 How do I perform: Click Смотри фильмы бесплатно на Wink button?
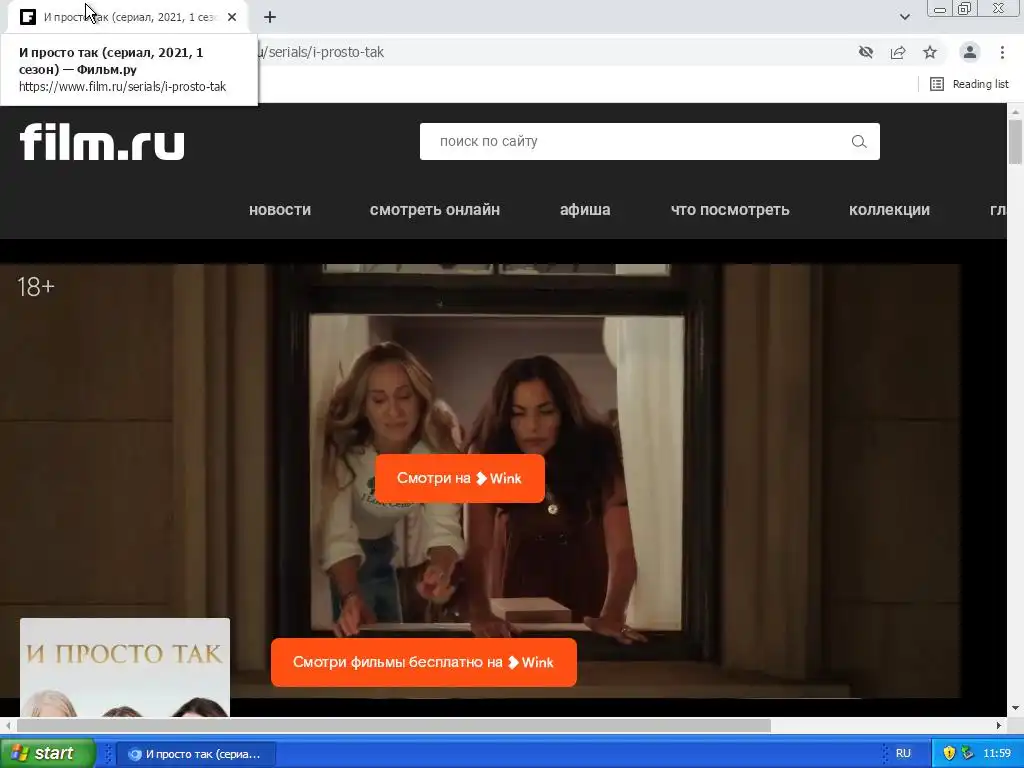click(x=424, y=662)
